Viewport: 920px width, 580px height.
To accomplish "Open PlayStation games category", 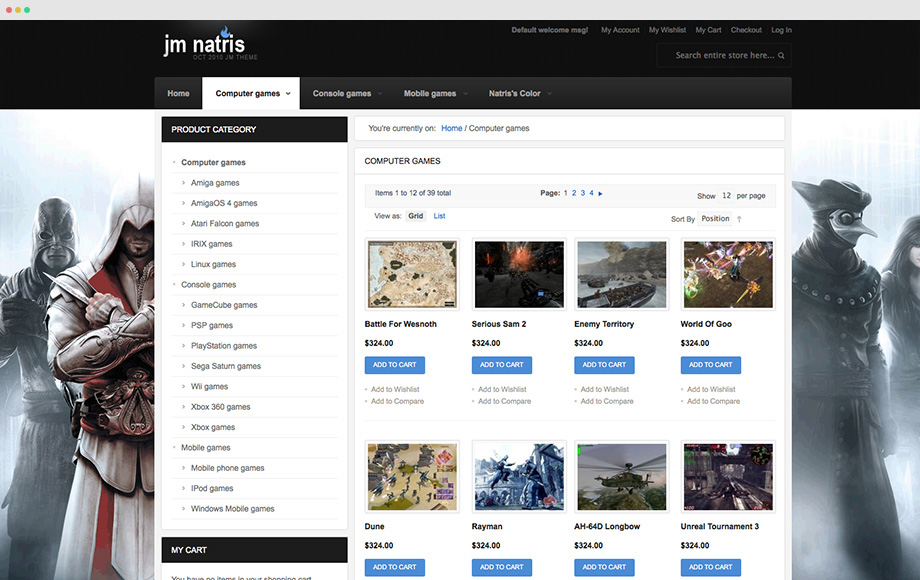I will (x=224, y=346).
